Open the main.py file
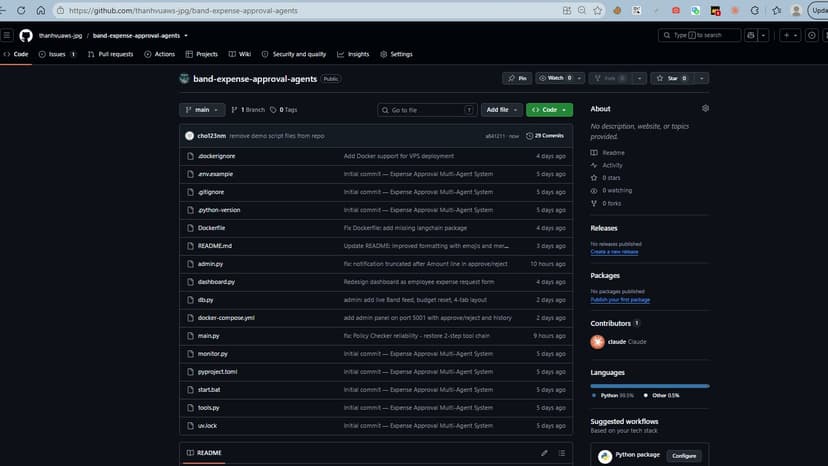The width and height of the screenshot is (828, 466). (208, 335)
